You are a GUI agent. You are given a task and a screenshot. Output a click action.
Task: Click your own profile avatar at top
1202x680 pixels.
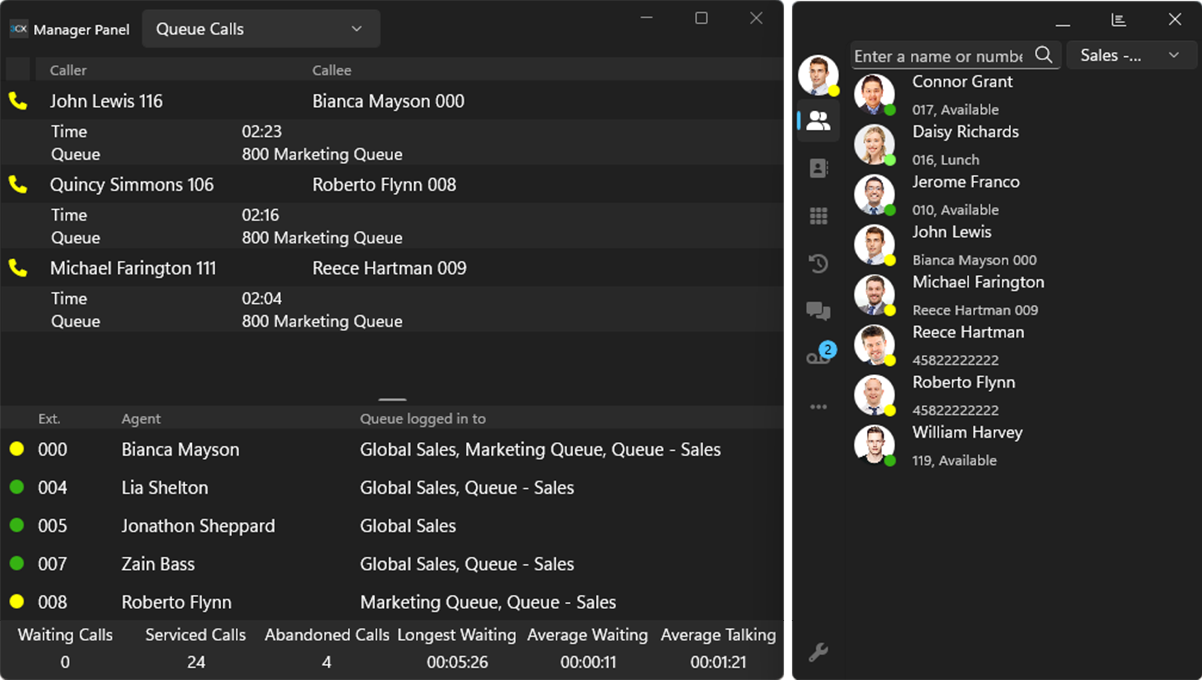[x=817, y=75]
